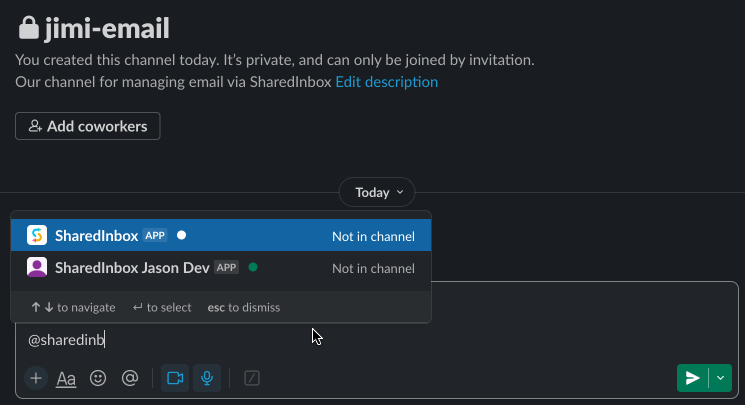Open the slash shortcuts menu icon
Viewport: 745px width, 405px height.
click(x=252, y=378)
